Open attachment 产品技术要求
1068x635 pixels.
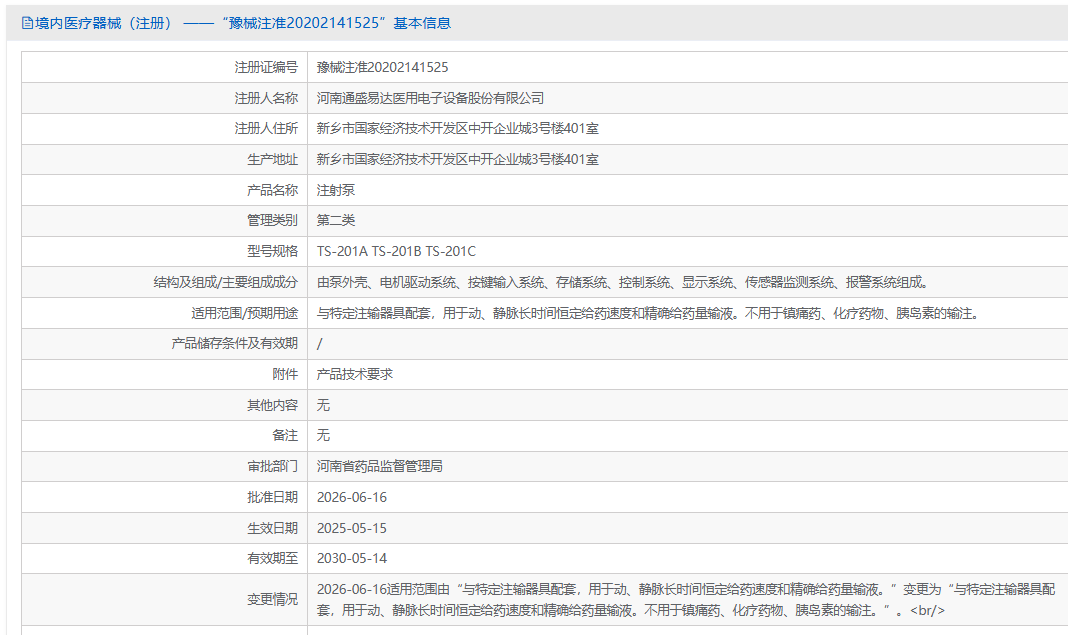[x=355, y=374]
